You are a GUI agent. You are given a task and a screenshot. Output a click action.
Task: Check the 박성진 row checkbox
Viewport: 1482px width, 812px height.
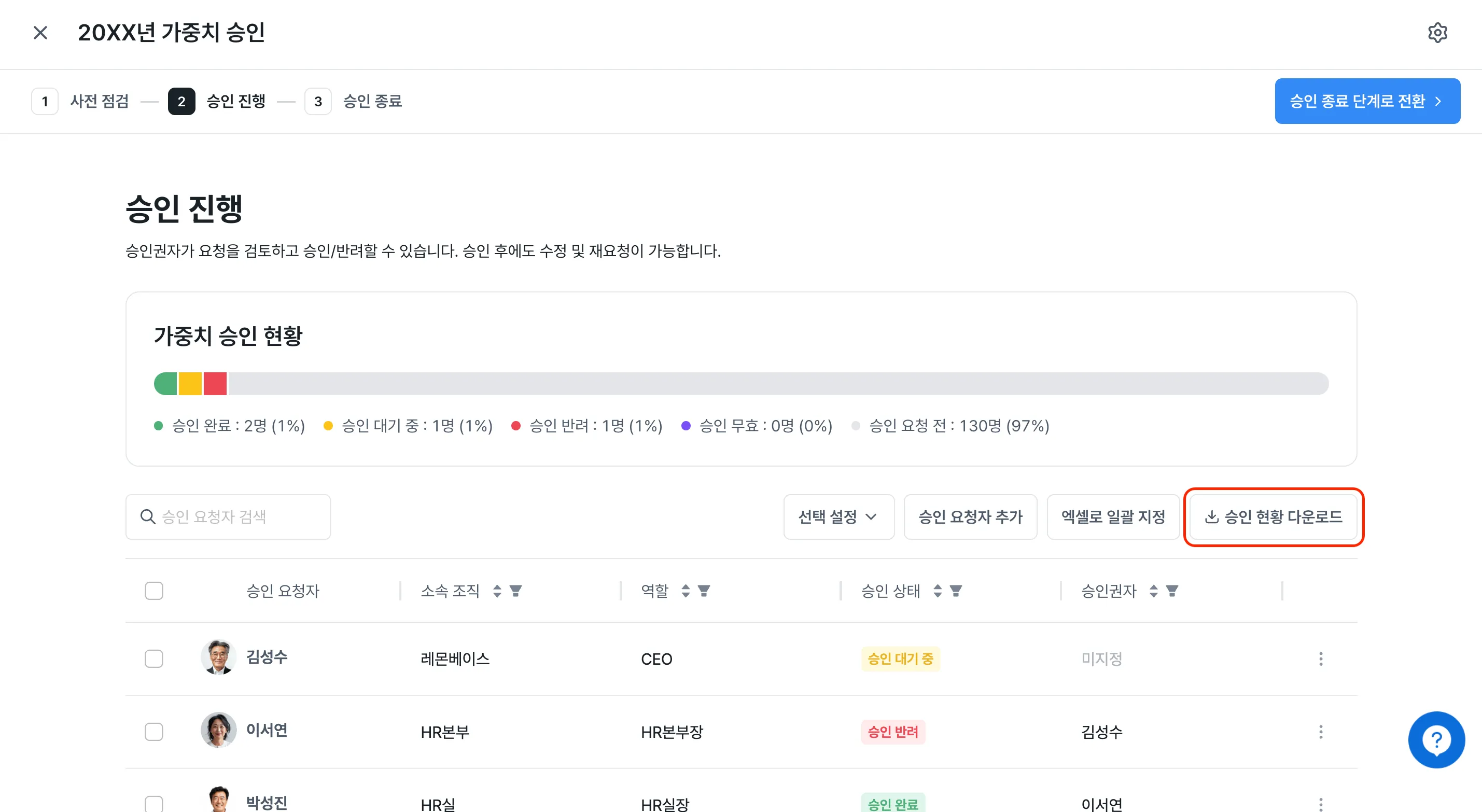point(154,804)
